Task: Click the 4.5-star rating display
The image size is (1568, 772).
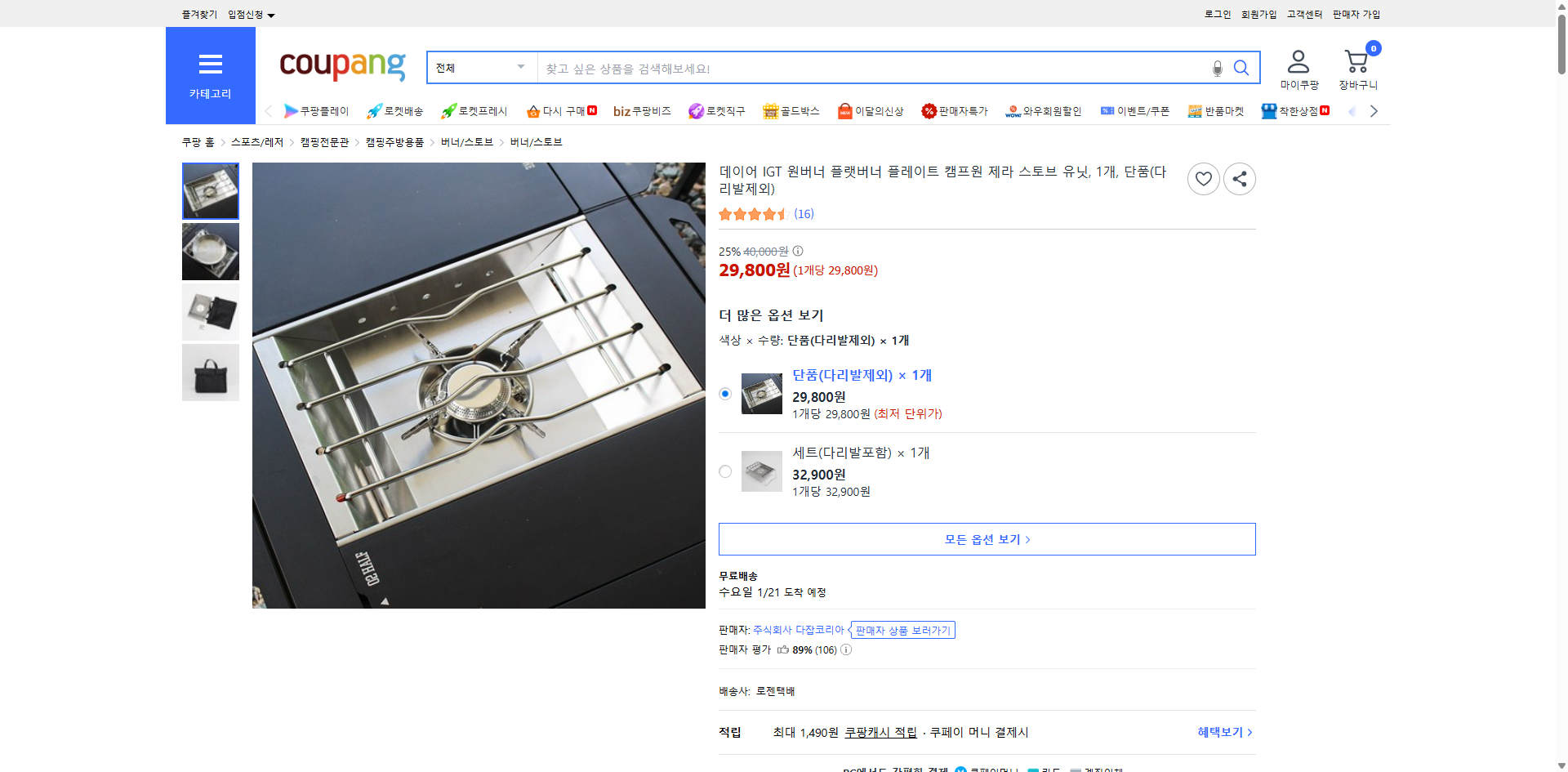Action: click(x=753, y=214)
